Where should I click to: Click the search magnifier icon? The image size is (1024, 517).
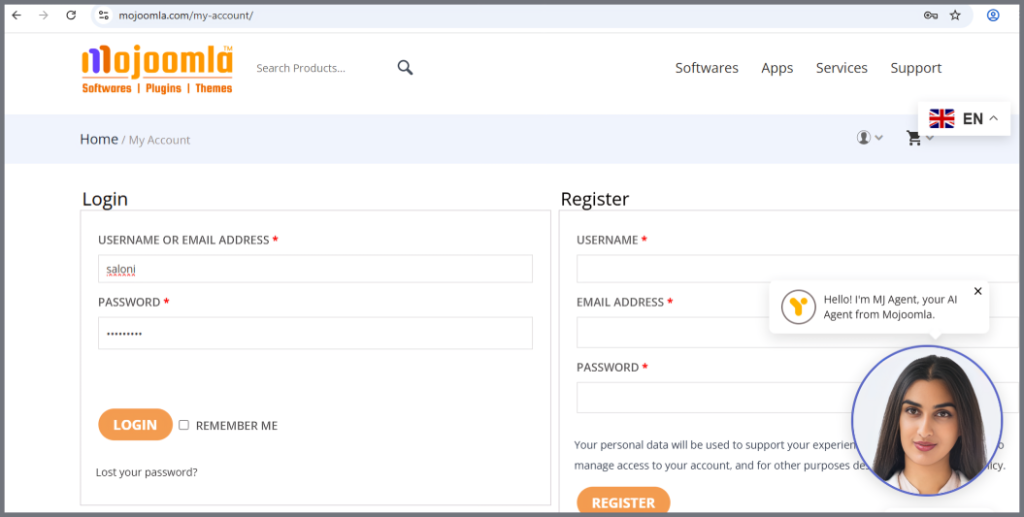point(405,68)
